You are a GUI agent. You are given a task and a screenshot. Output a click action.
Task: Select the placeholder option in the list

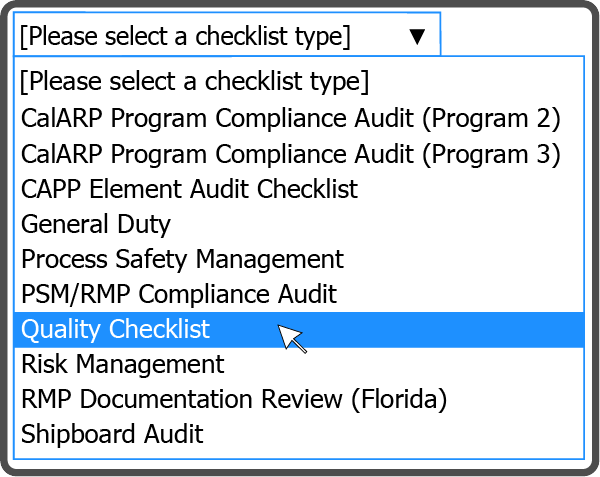(195, 80)
